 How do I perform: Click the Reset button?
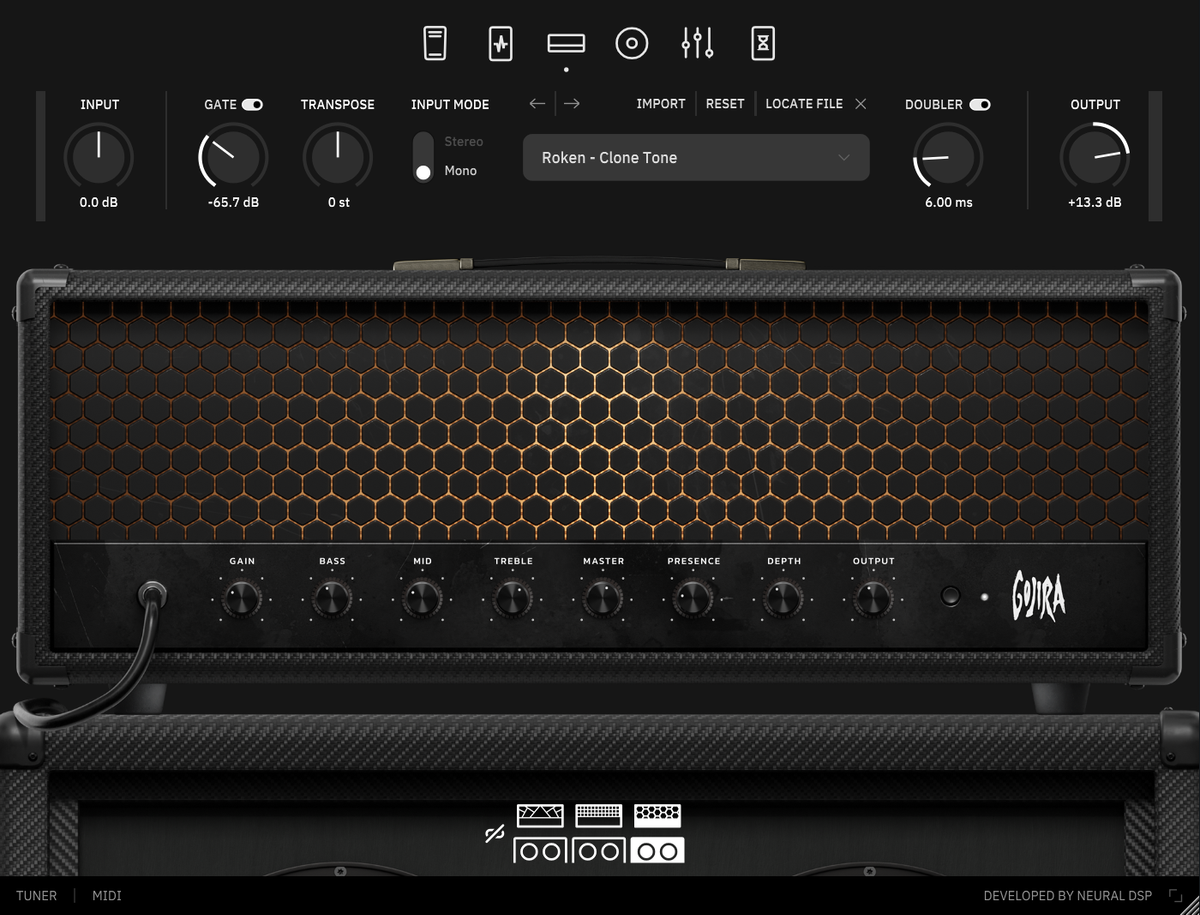pos(725,104)
